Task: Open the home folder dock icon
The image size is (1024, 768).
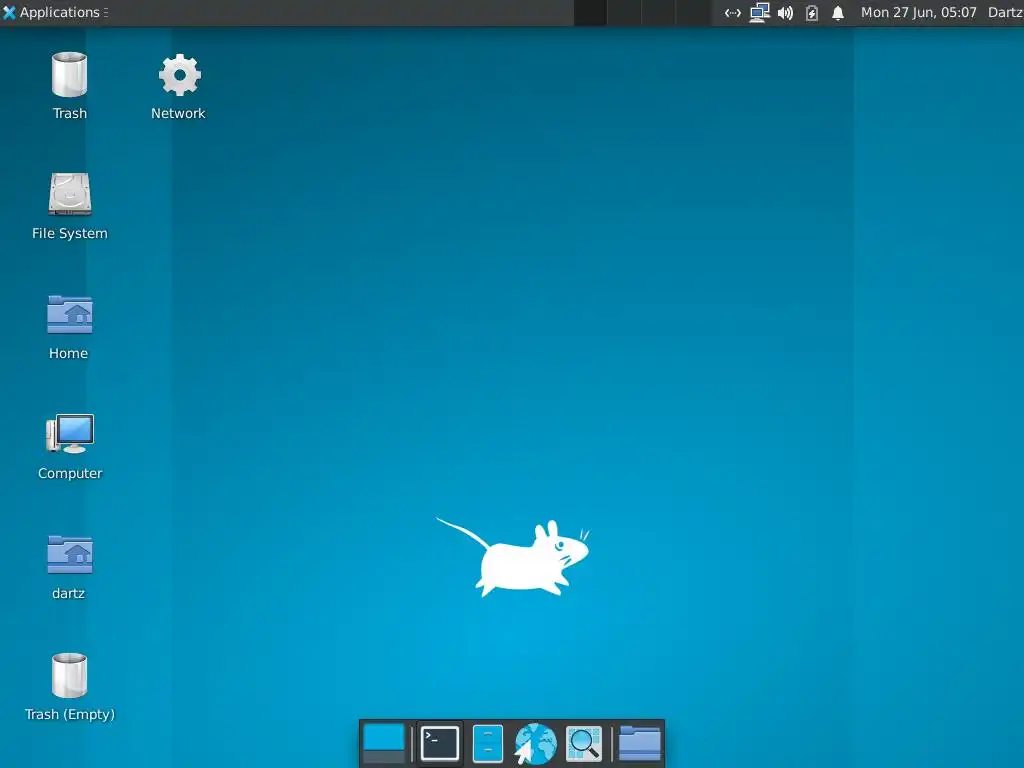Action: (640, 743)
